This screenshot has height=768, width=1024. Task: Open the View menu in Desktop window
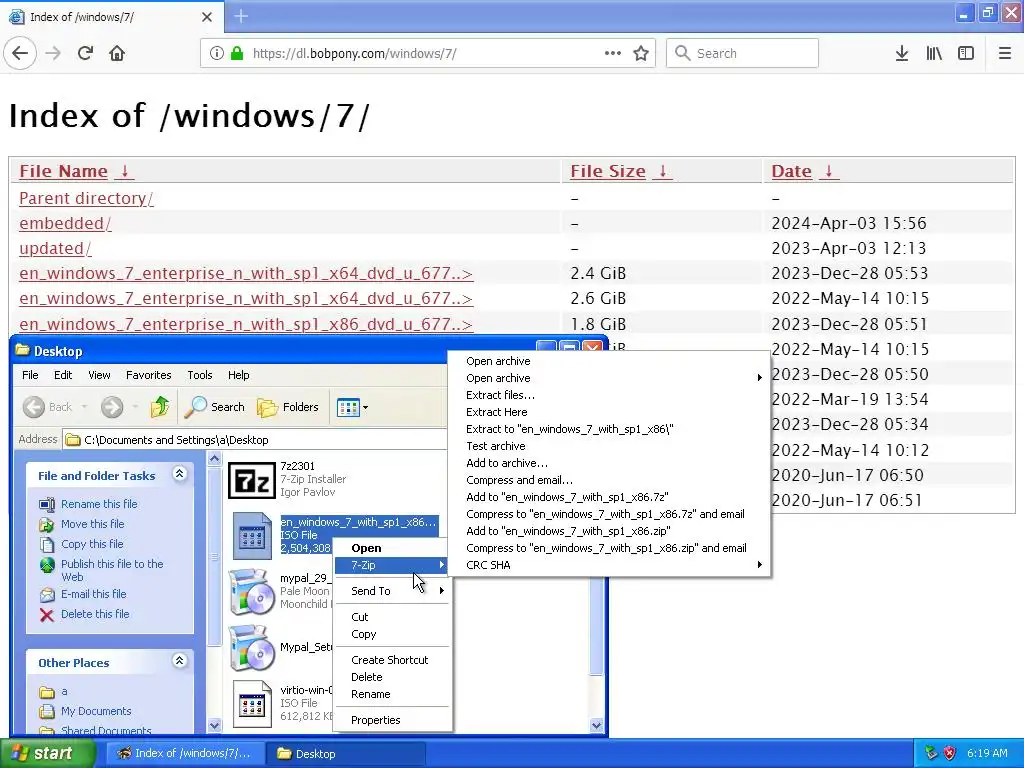[99, 375]
